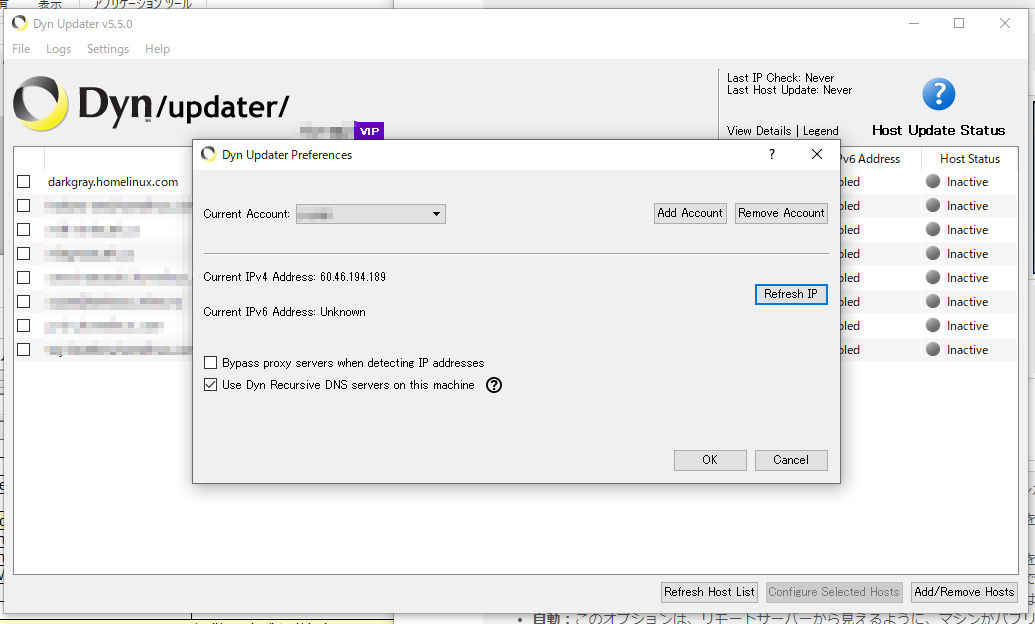Click the Refresh IP button
The width and height of the screenshot is (1035, 624).
pyautogui.click(x=791, y=295)
